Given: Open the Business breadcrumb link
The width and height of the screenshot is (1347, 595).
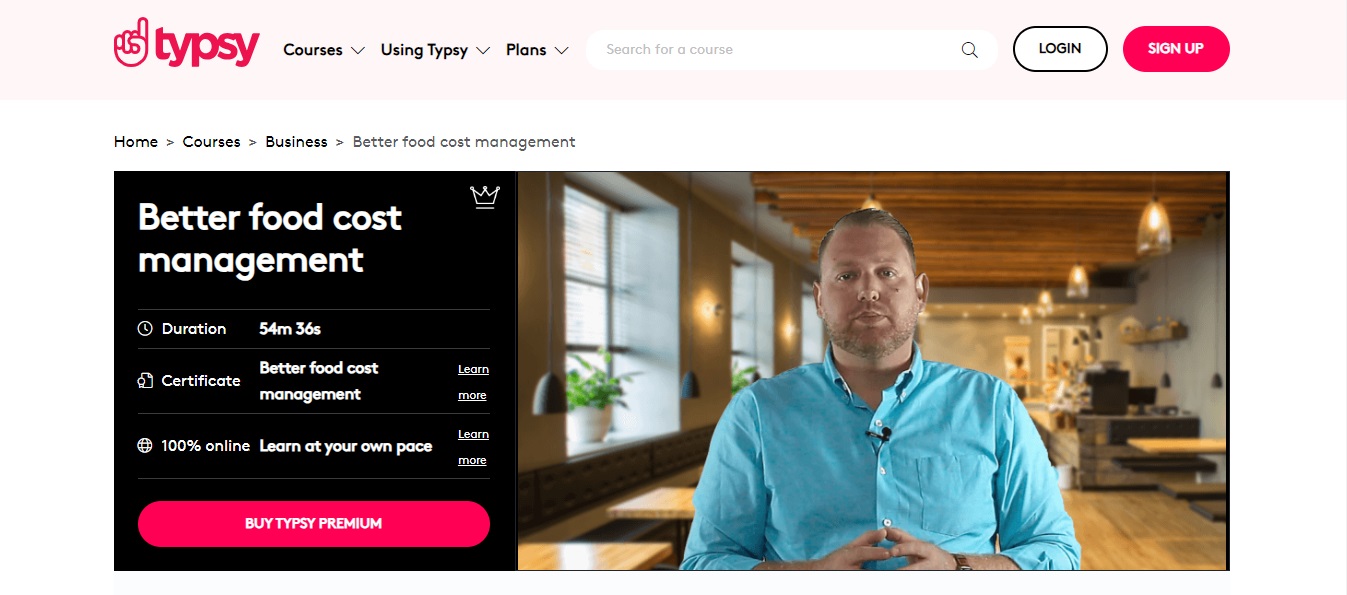Looking at the screenshot, I should [x=296, y=142].
